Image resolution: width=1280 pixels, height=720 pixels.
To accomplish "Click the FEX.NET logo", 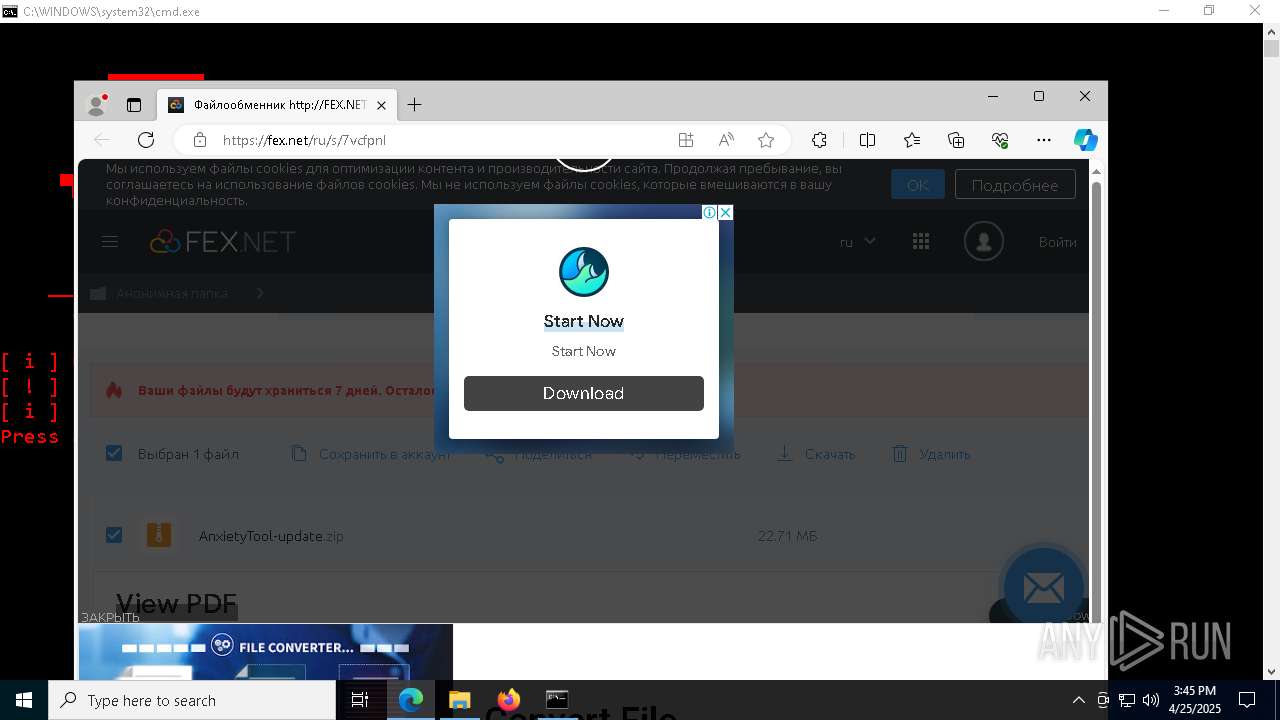I will pos(223,242).
